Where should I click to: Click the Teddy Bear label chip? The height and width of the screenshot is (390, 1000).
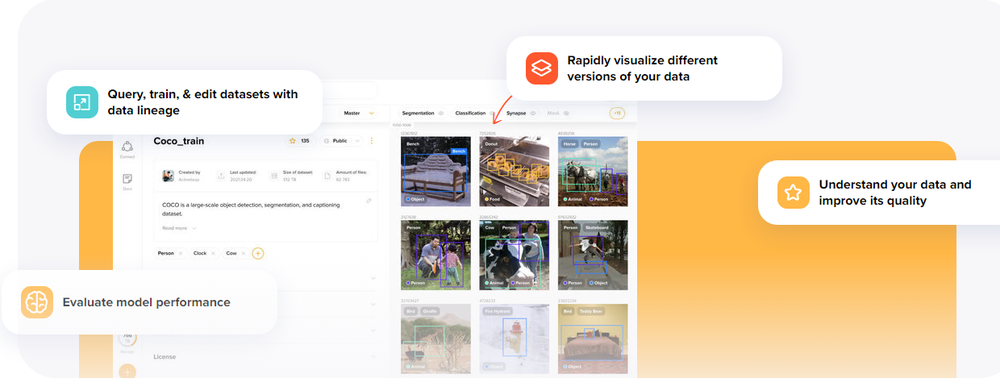591,312
